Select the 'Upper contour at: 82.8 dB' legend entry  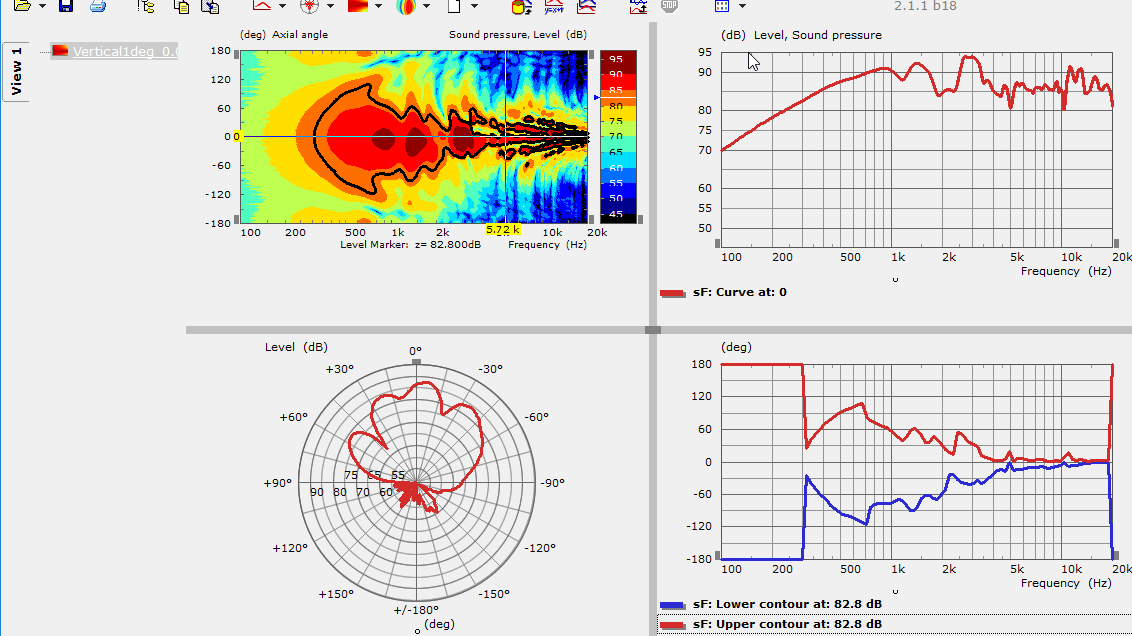tap(788, 624)
